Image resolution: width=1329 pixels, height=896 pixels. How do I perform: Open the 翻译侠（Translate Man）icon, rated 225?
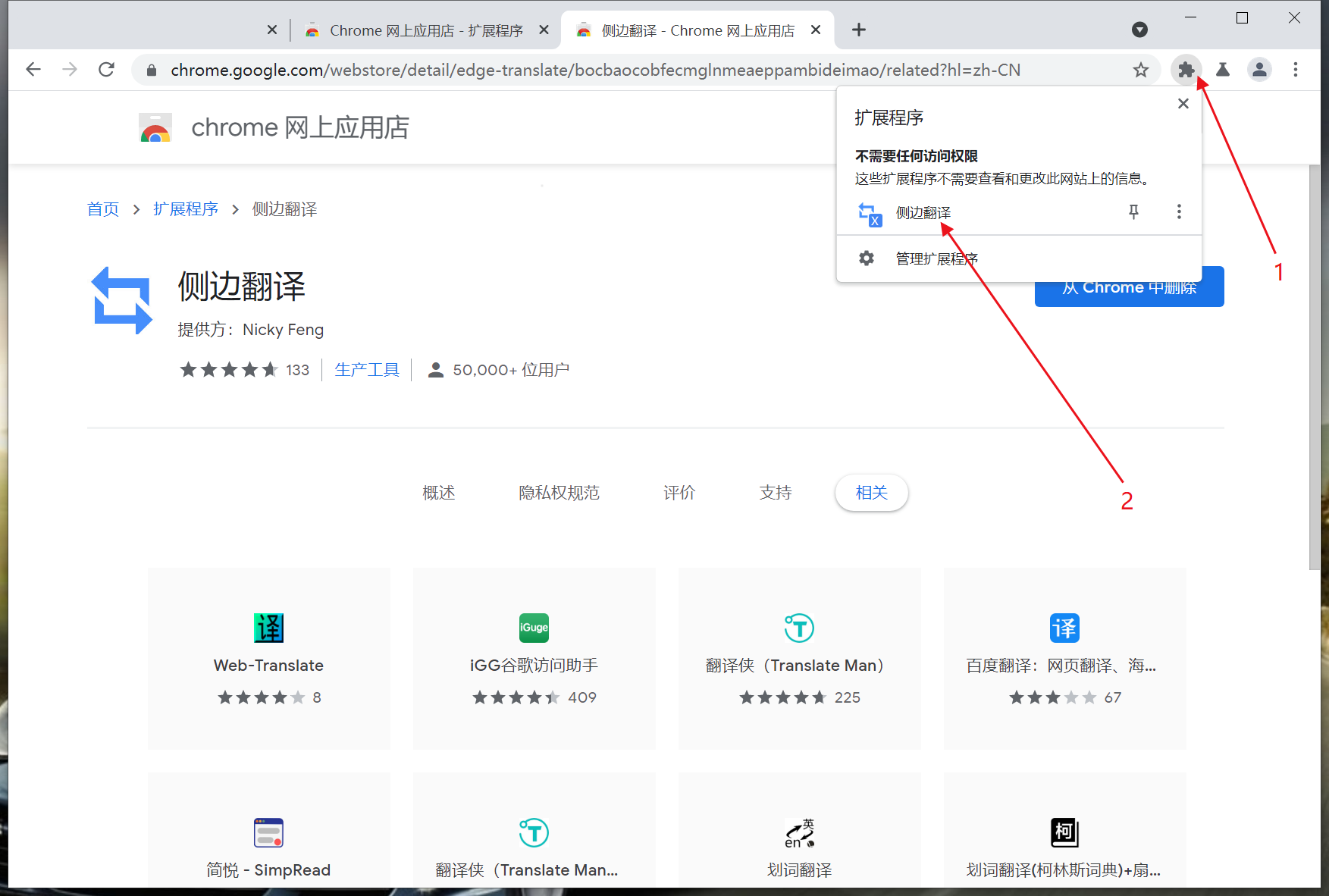tap(799, 628)
